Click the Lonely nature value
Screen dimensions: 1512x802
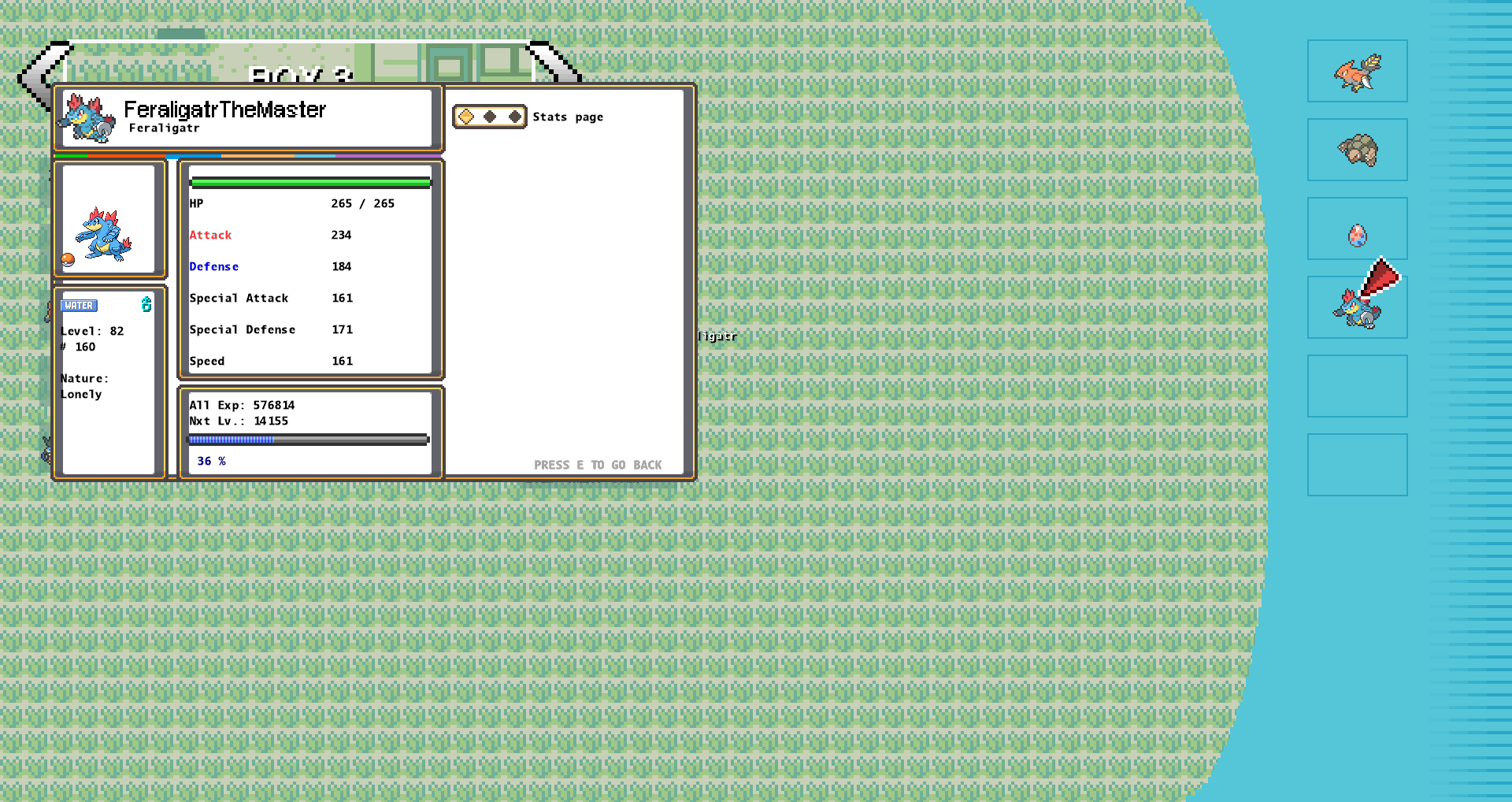tap(81, 394)
